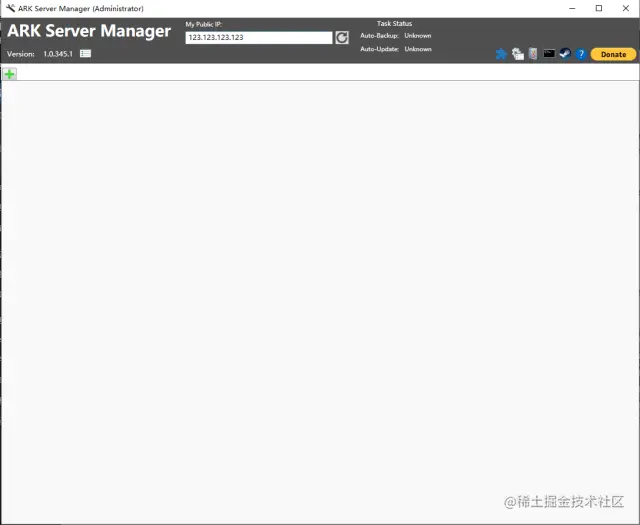Refresh the public IP address
Viewport: 640px width, 525px height.
(342, 38)
